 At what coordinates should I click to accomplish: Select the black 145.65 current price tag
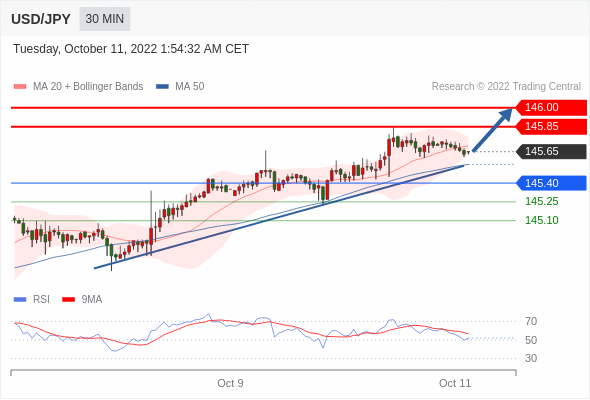(551, 152)
